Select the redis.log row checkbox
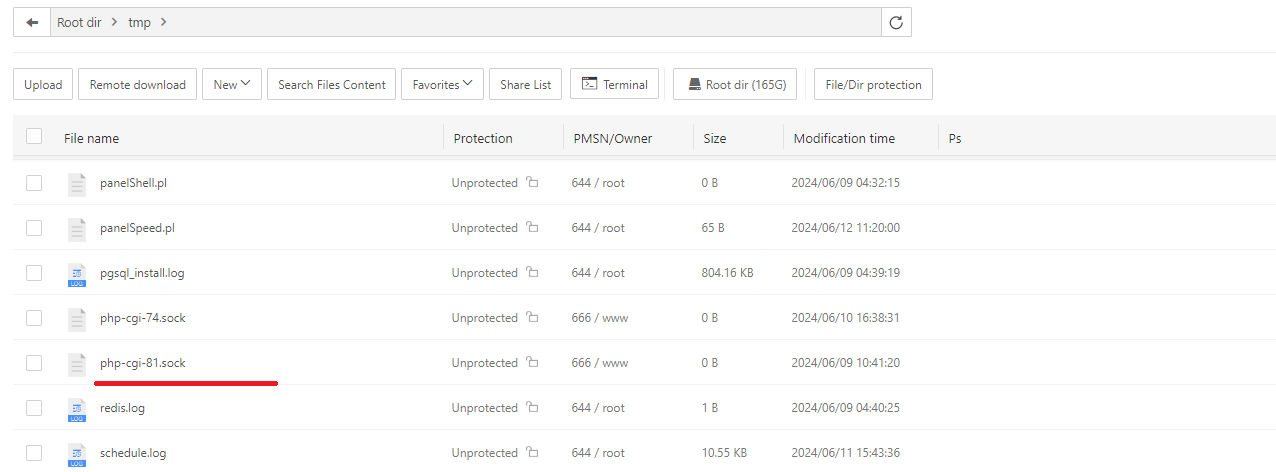1276x472 pixels. (34, 408)
